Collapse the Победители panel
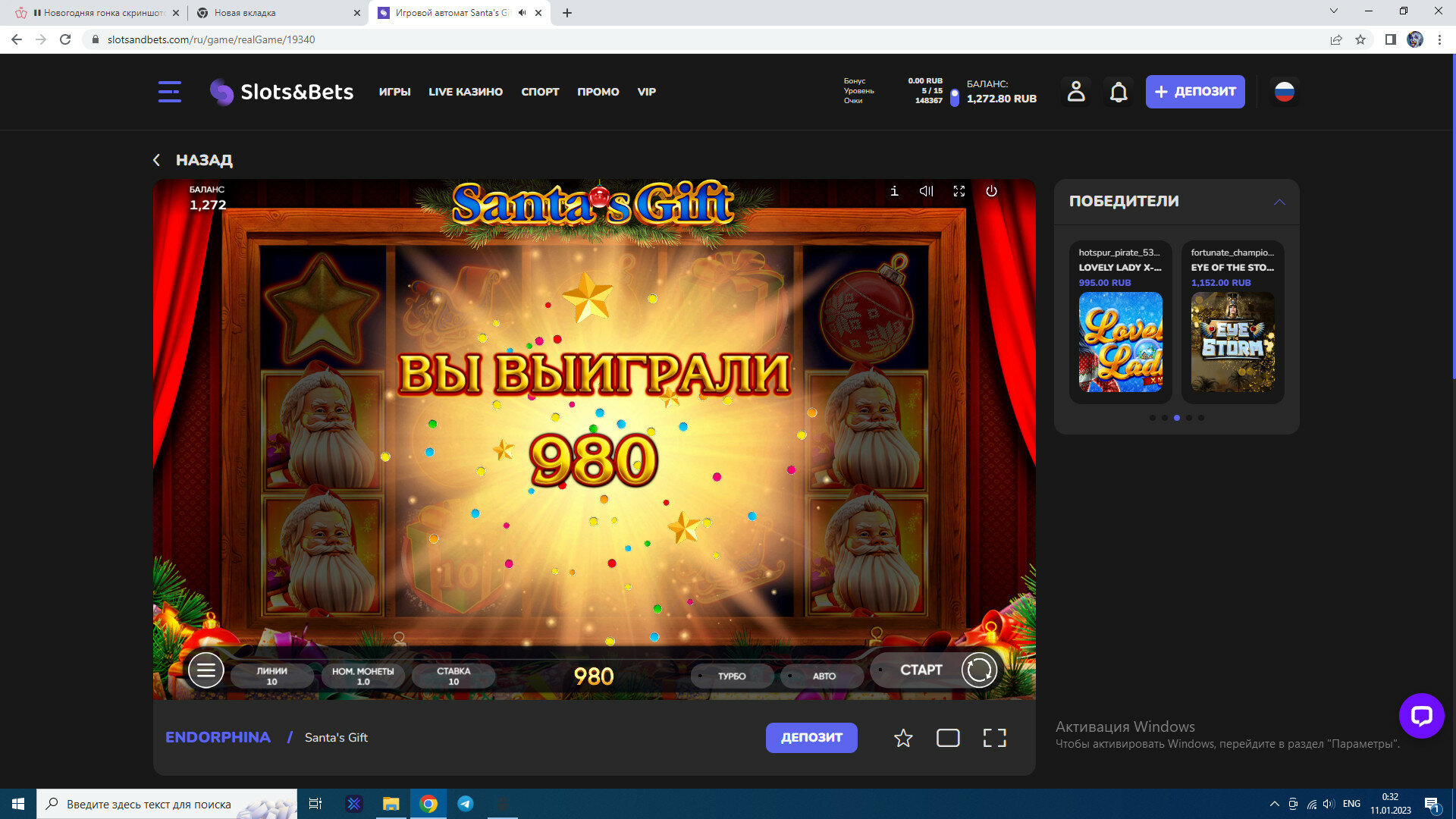 coord(1279,202)
